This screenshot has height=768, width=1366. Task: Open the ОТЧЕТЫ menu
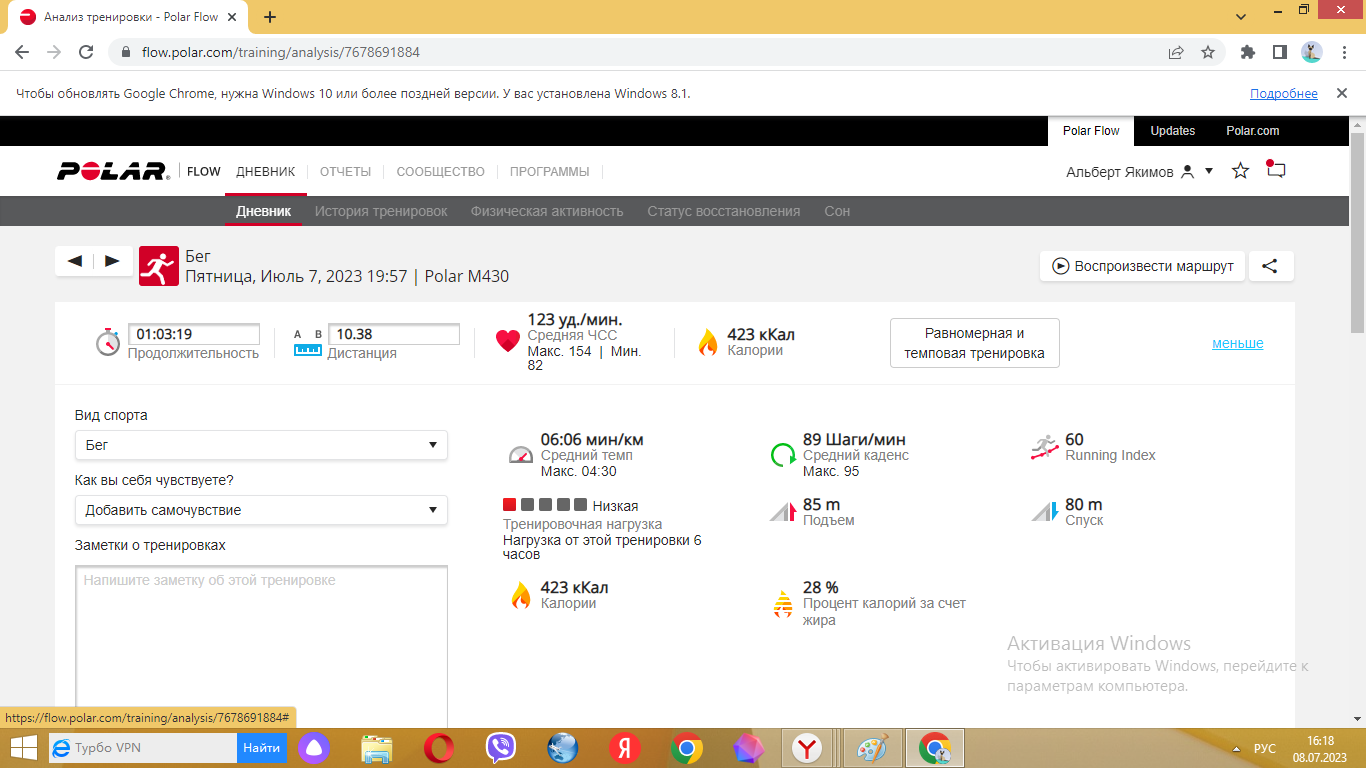[345, 172]
